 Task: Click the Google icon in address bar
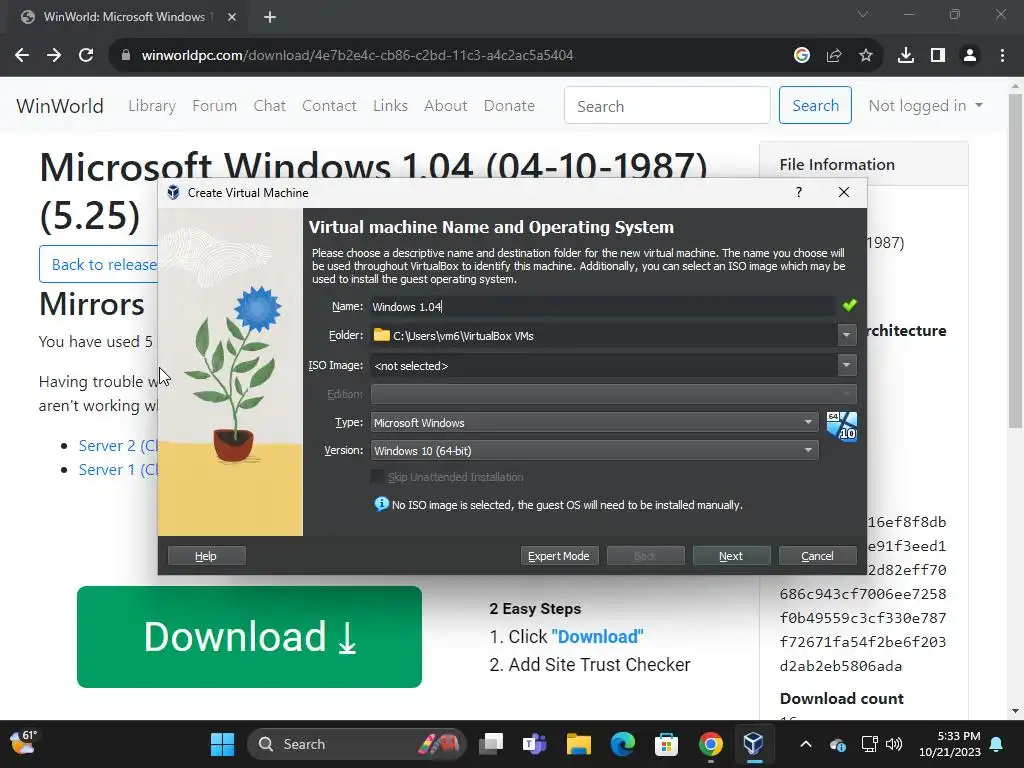[x=802, y=56]
